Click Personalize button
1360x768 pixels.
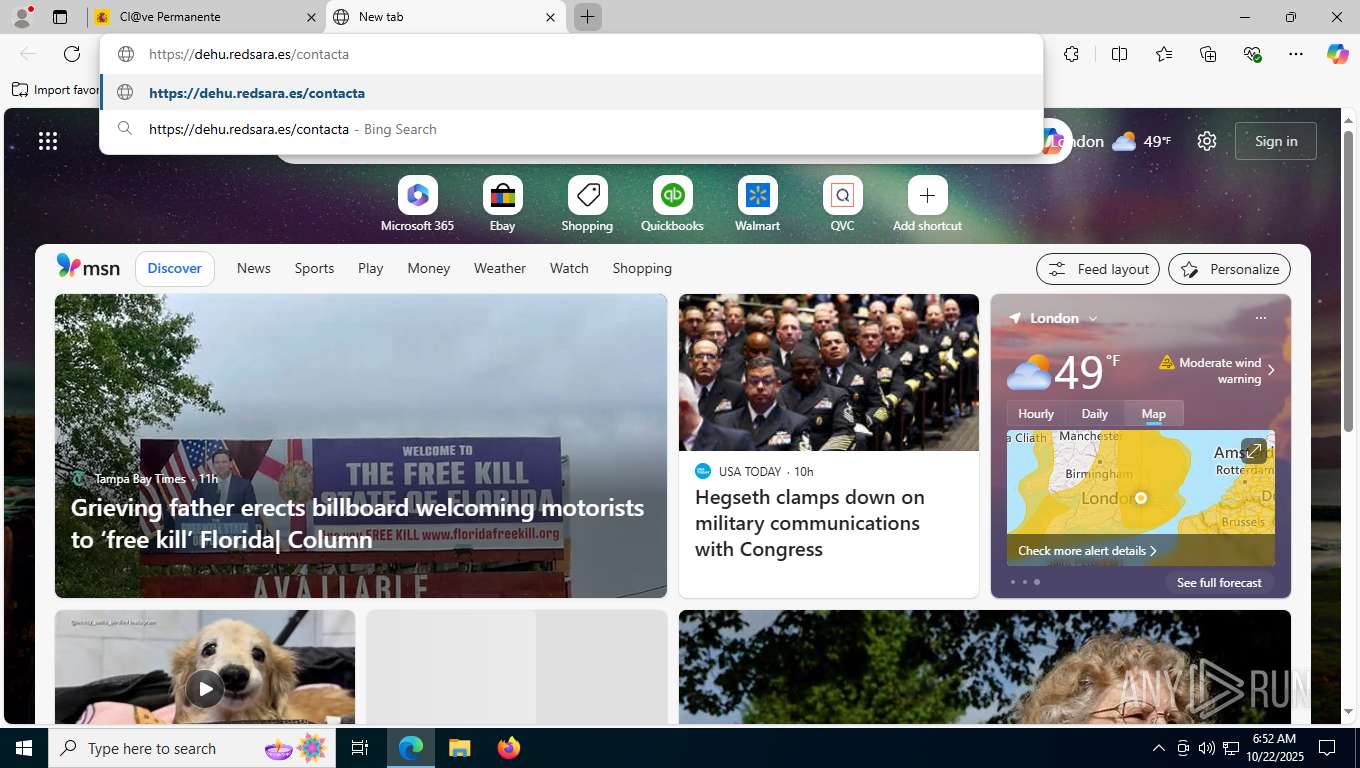[x=1229, y=269]
